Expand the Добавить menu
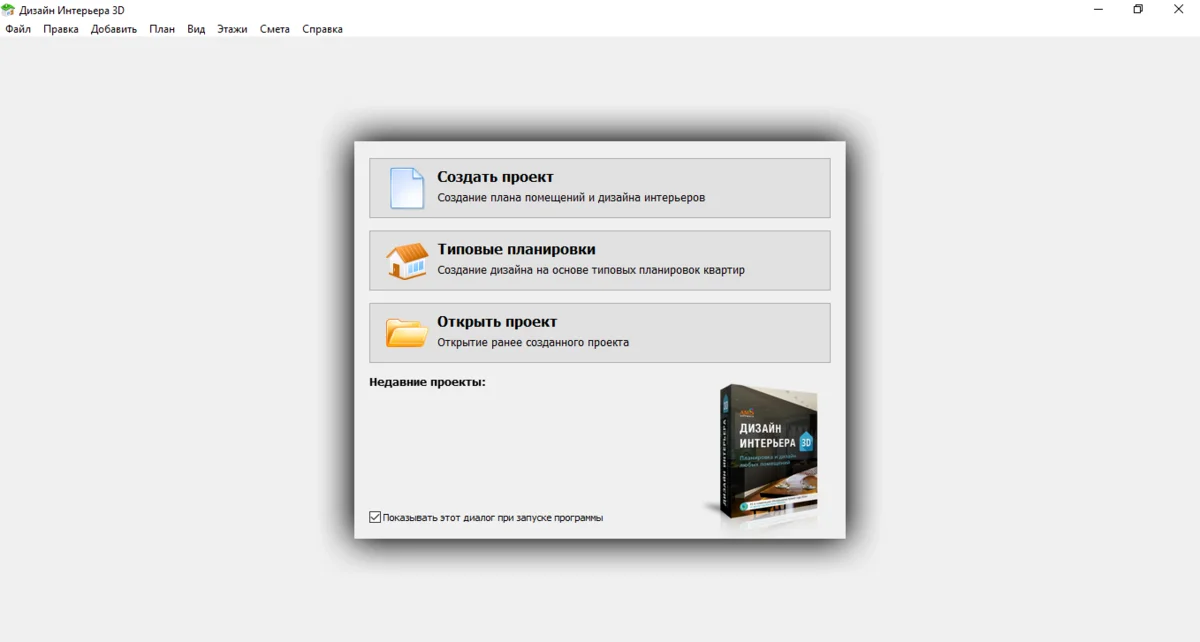Viewport: 1200px width, 642px height. [x=114, y=29]
